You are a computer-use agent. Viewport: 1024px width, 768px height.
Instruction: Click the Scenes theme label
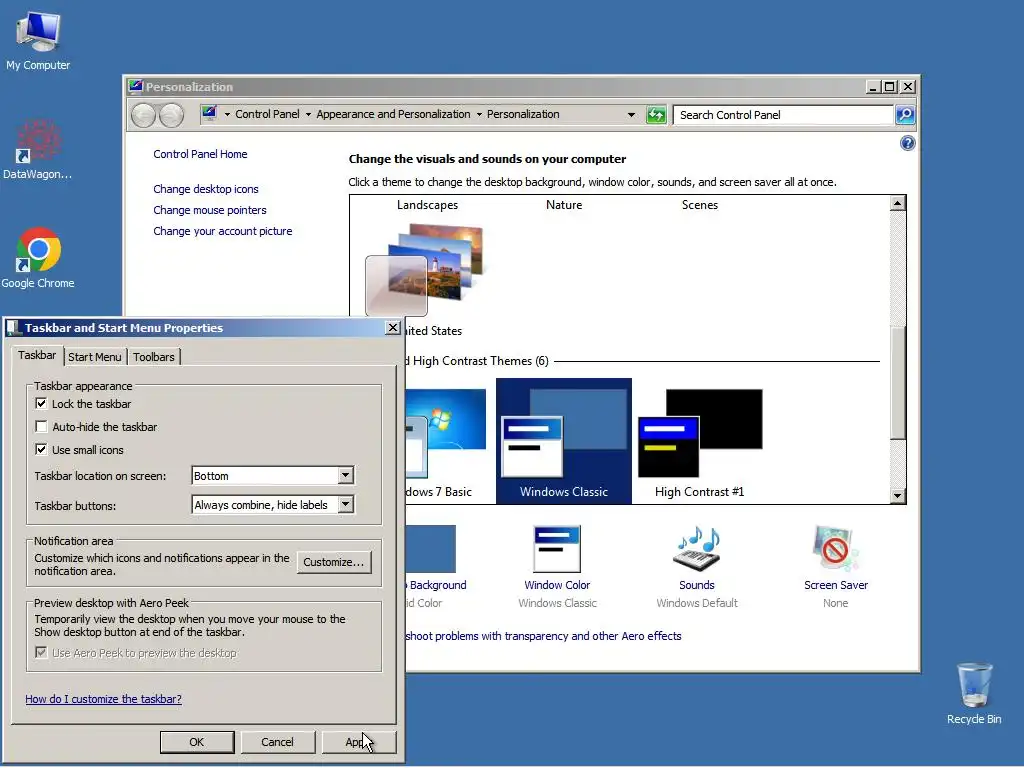point(699,205)
